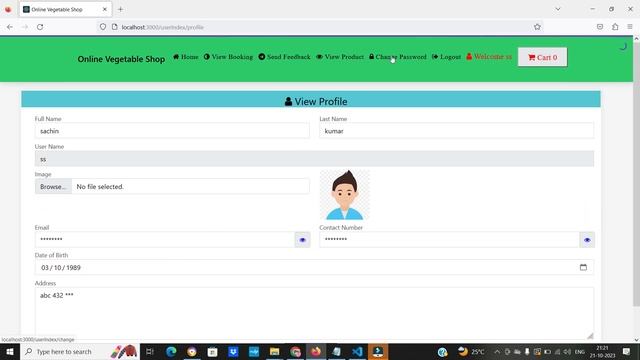The image size is (640, 360).
Task: Go to Send Feedback page
Action: [x=284, y=57]
